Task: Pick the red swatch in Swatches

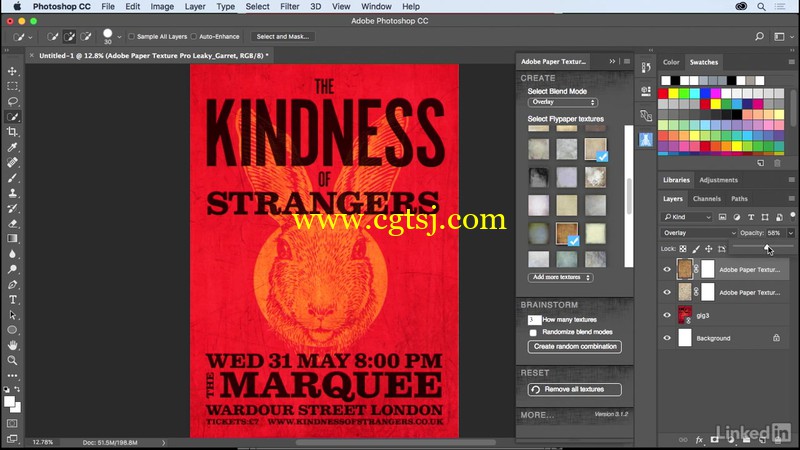Action: 663,93
